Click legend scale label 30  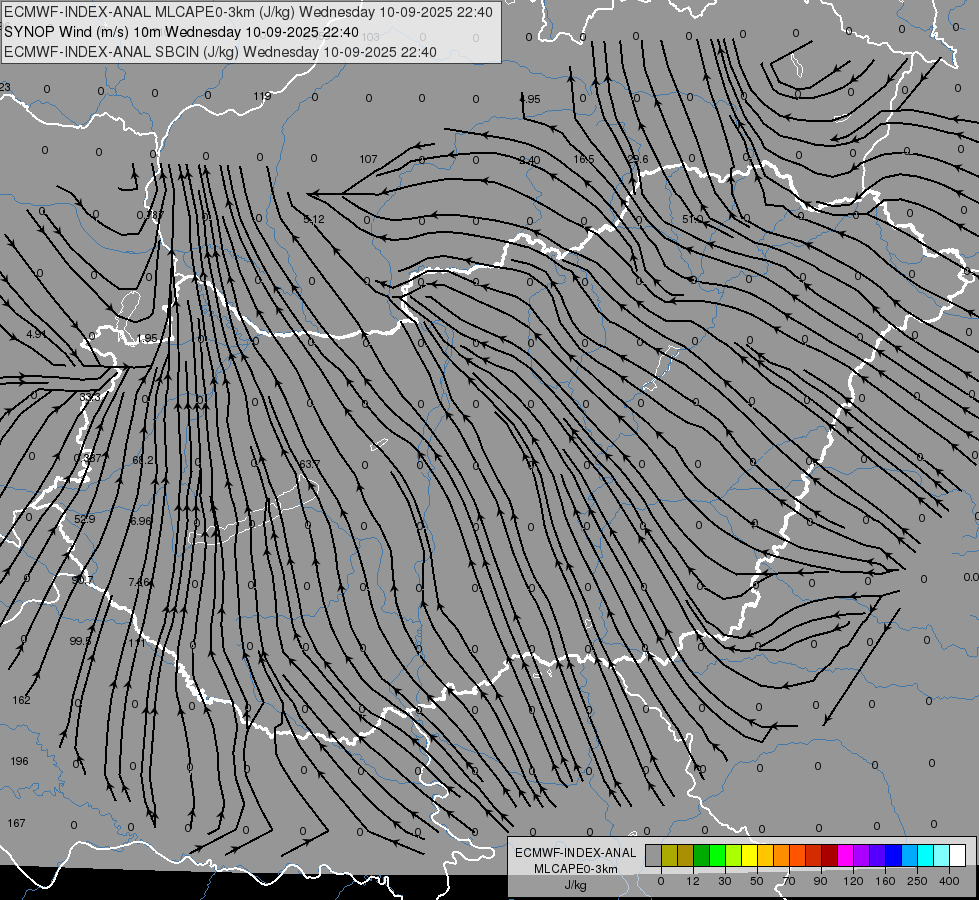click(725, 881)
